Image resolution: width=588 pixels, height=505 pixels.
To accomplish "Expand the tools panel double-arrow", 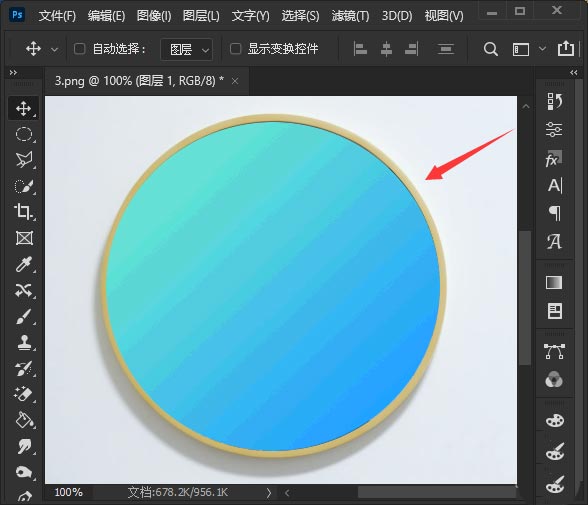I will pyautogui.click(x=13, y=72).
